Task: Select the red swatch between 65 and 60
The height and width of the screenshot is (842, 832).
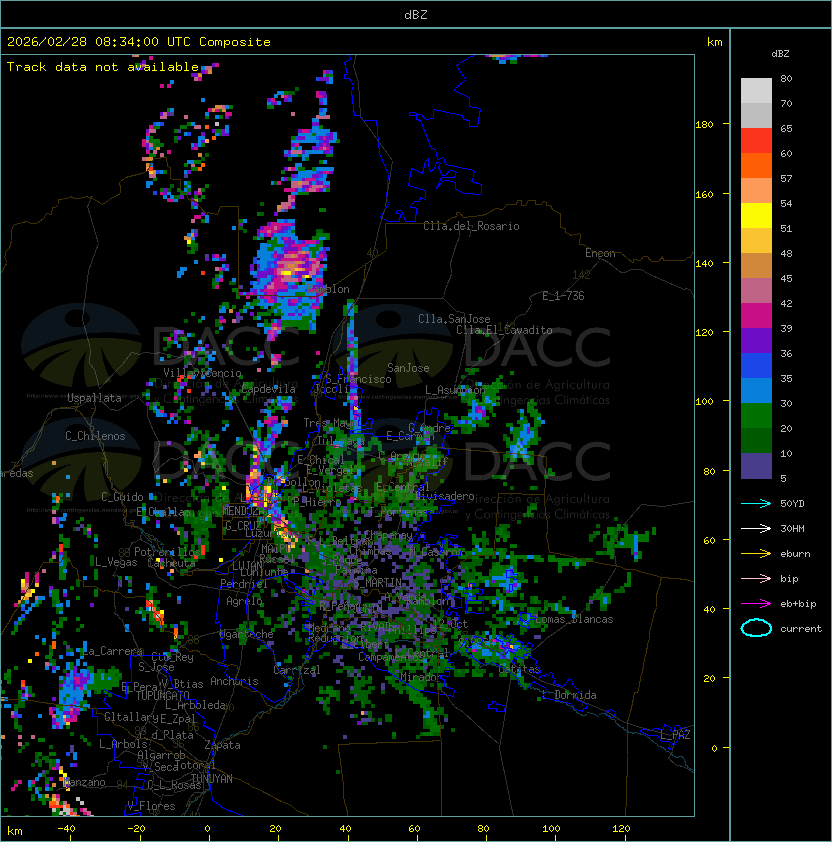Action: tap(756, 141)
